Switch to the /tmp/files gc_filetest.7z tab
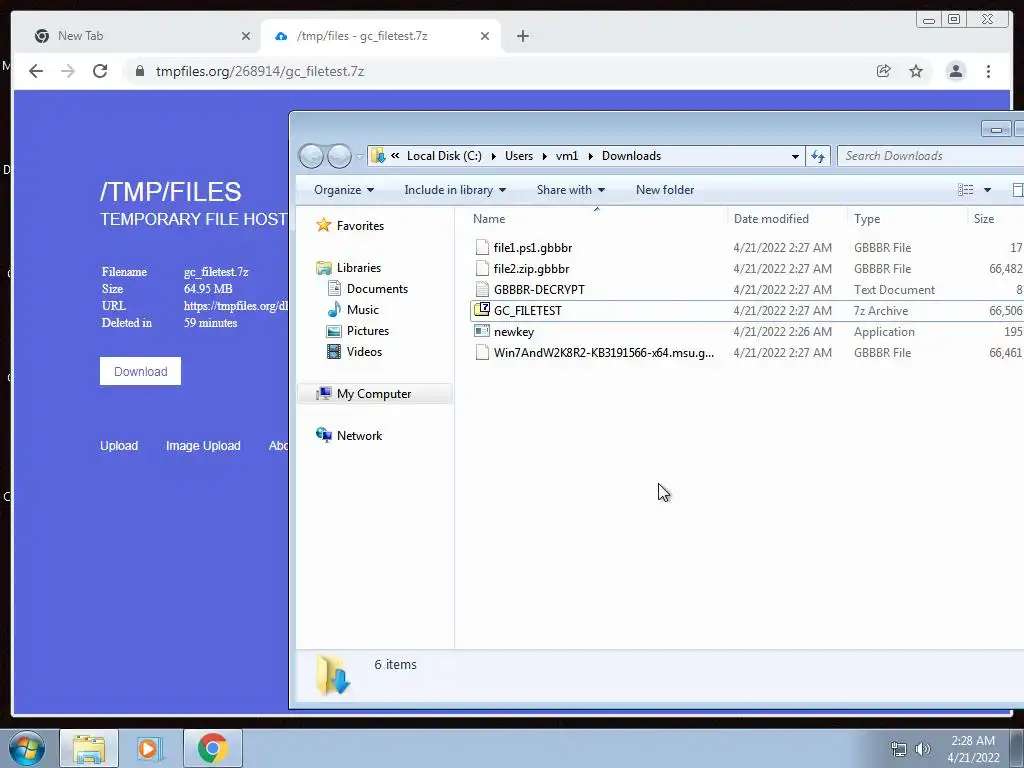The width and height of the screenshot is (1024, 768). pos(381,36)
